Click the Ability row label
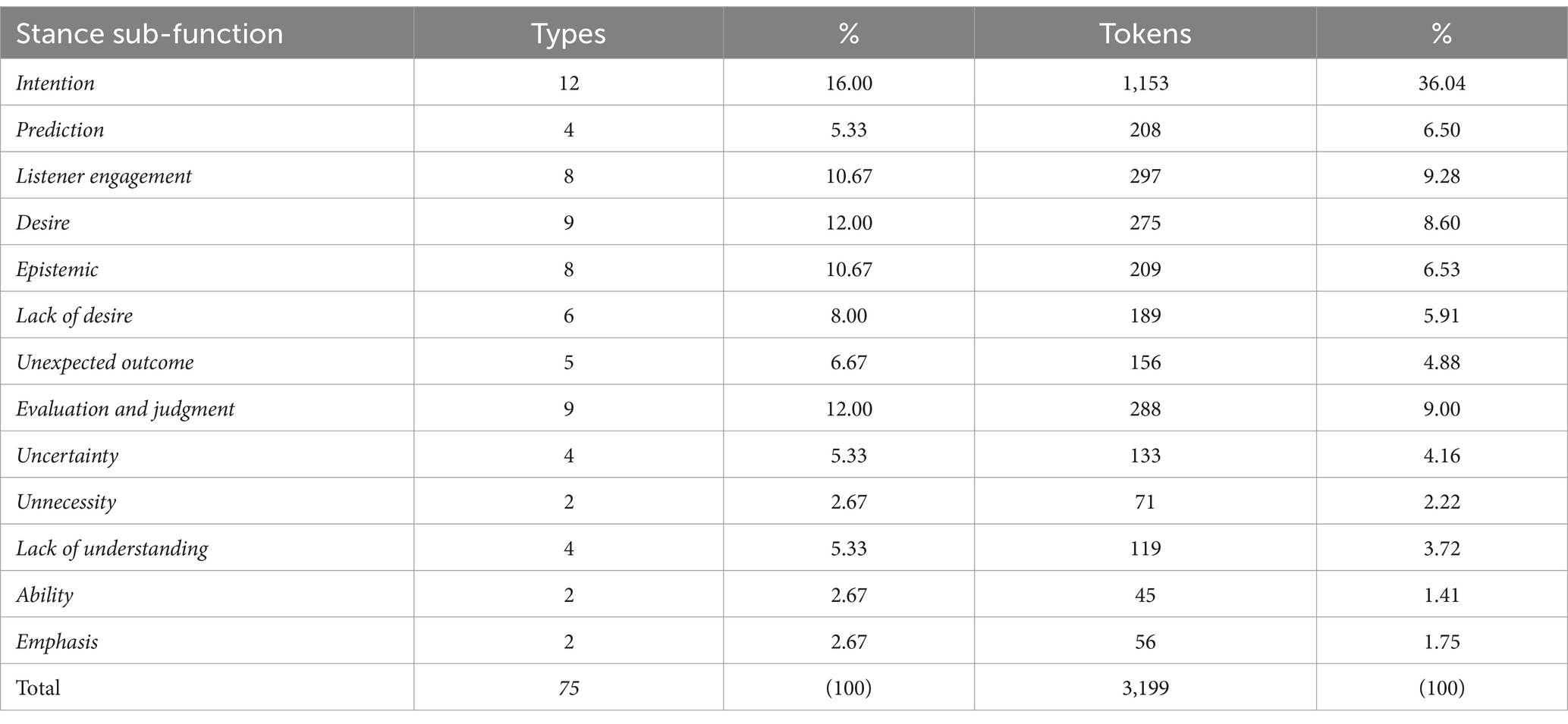The image size is (1568, 724). 45,596
